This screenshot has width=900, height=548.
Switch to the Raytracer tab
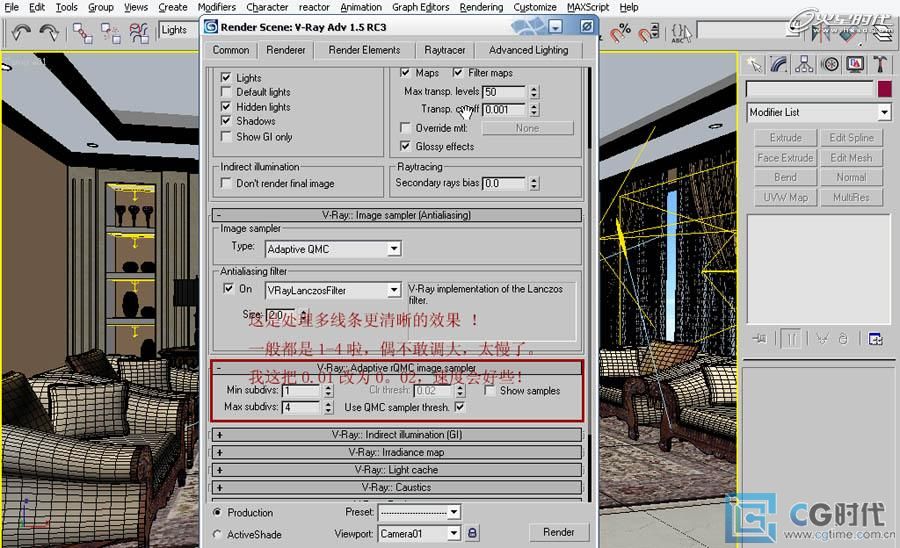click(x=445, y=50)
